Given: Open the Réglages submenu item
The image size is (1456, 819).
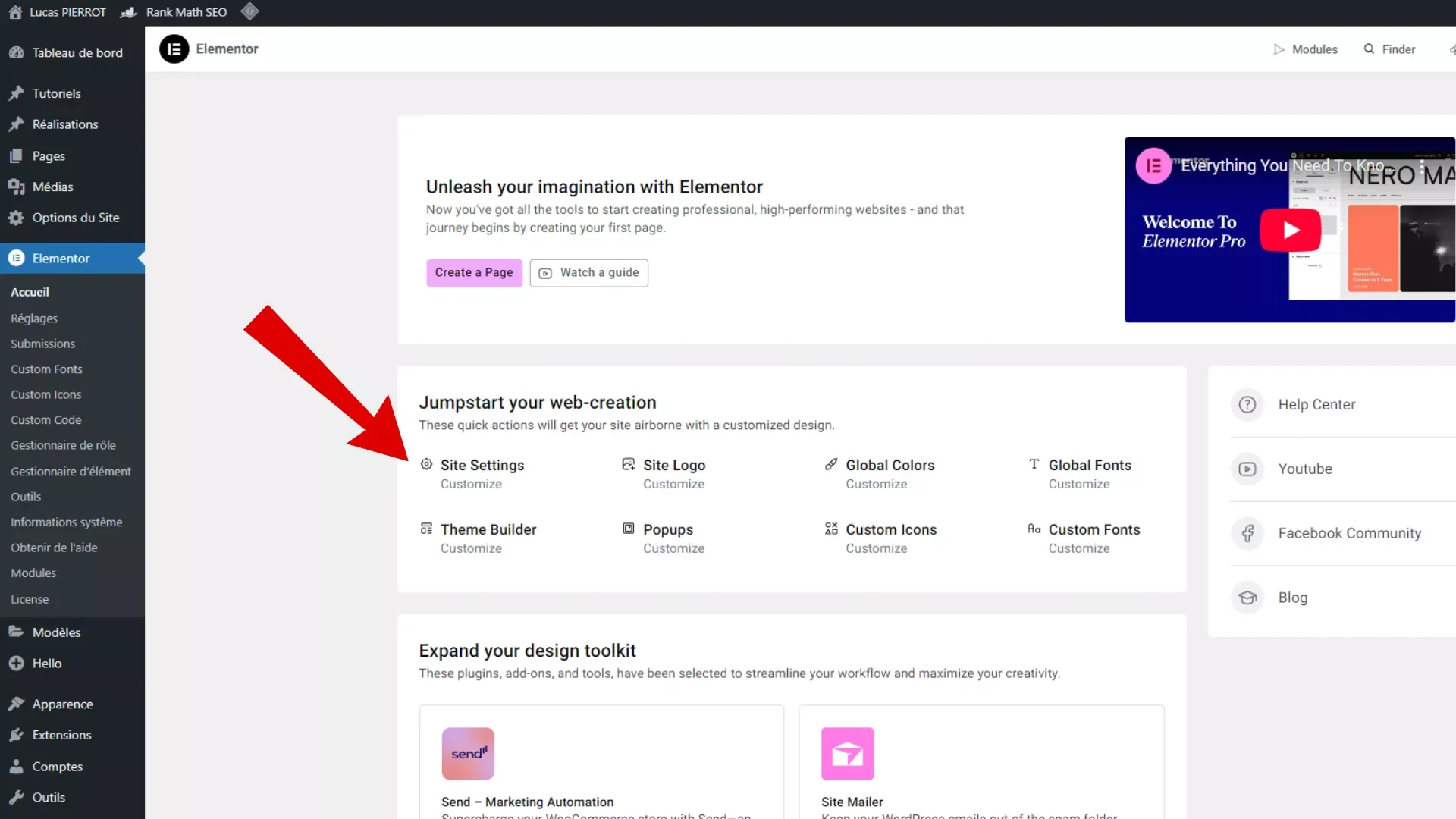Looking at the screenshot, I should (34, 318).
